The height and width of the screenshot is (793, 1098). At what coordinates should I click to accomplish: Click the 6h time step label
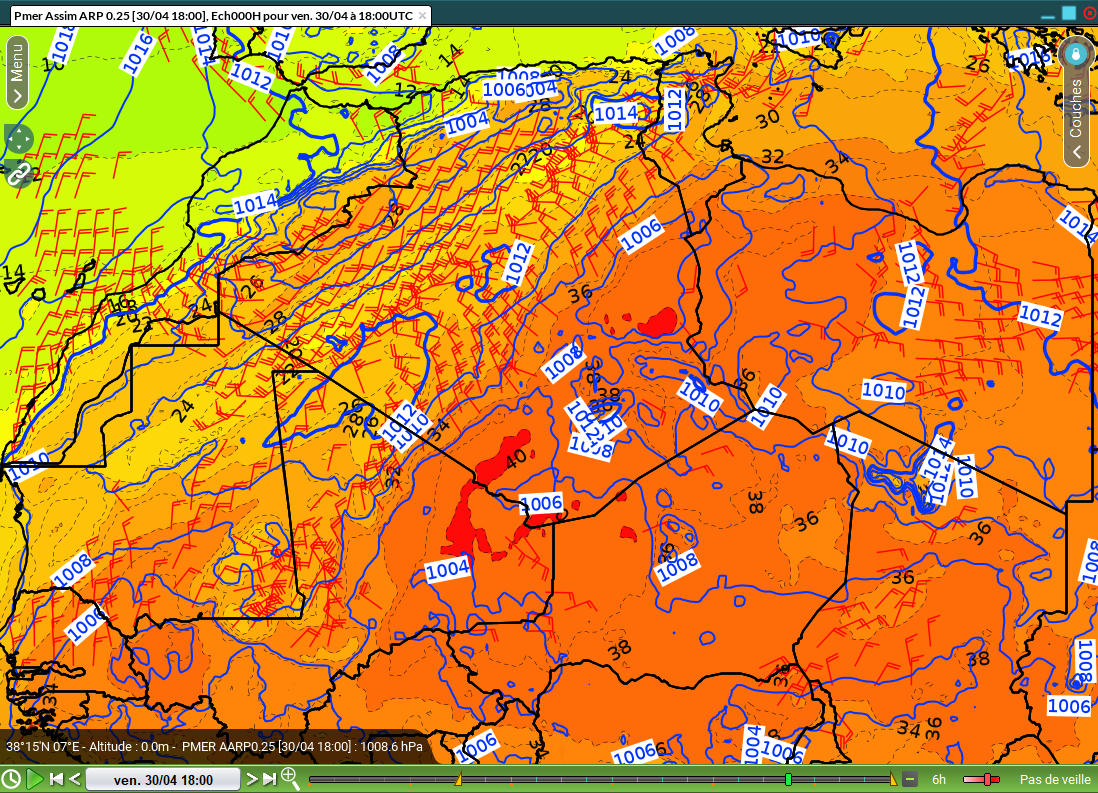click(938, 779)
